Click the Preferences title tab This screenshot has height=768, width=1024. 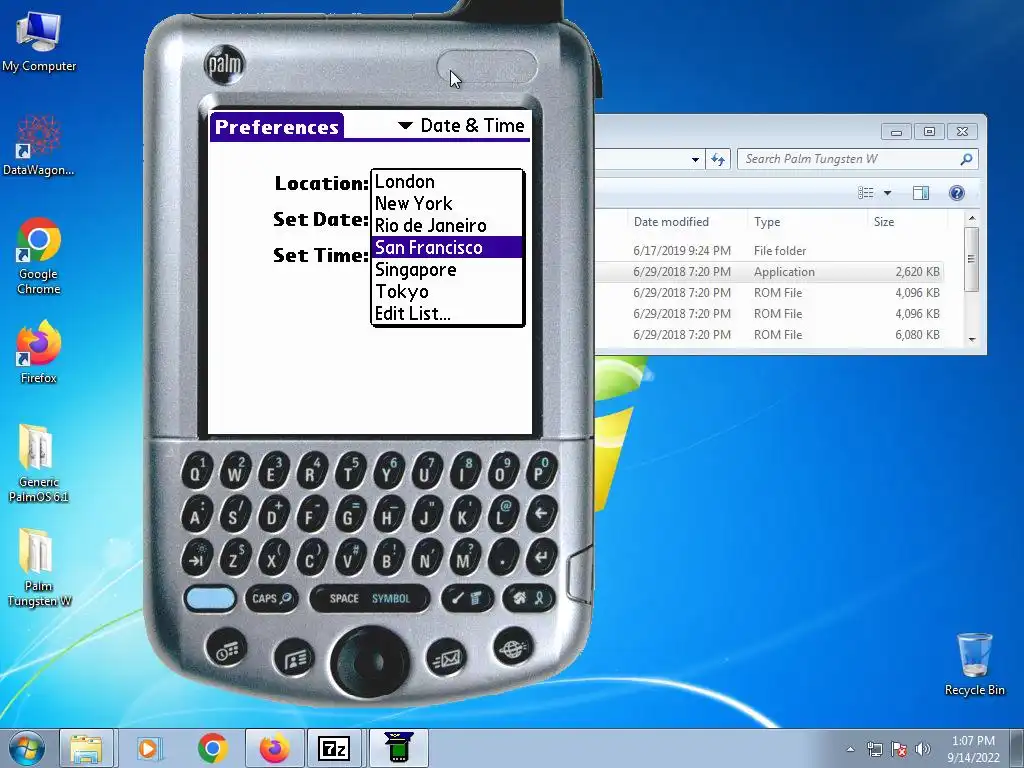tap(277, 127)
